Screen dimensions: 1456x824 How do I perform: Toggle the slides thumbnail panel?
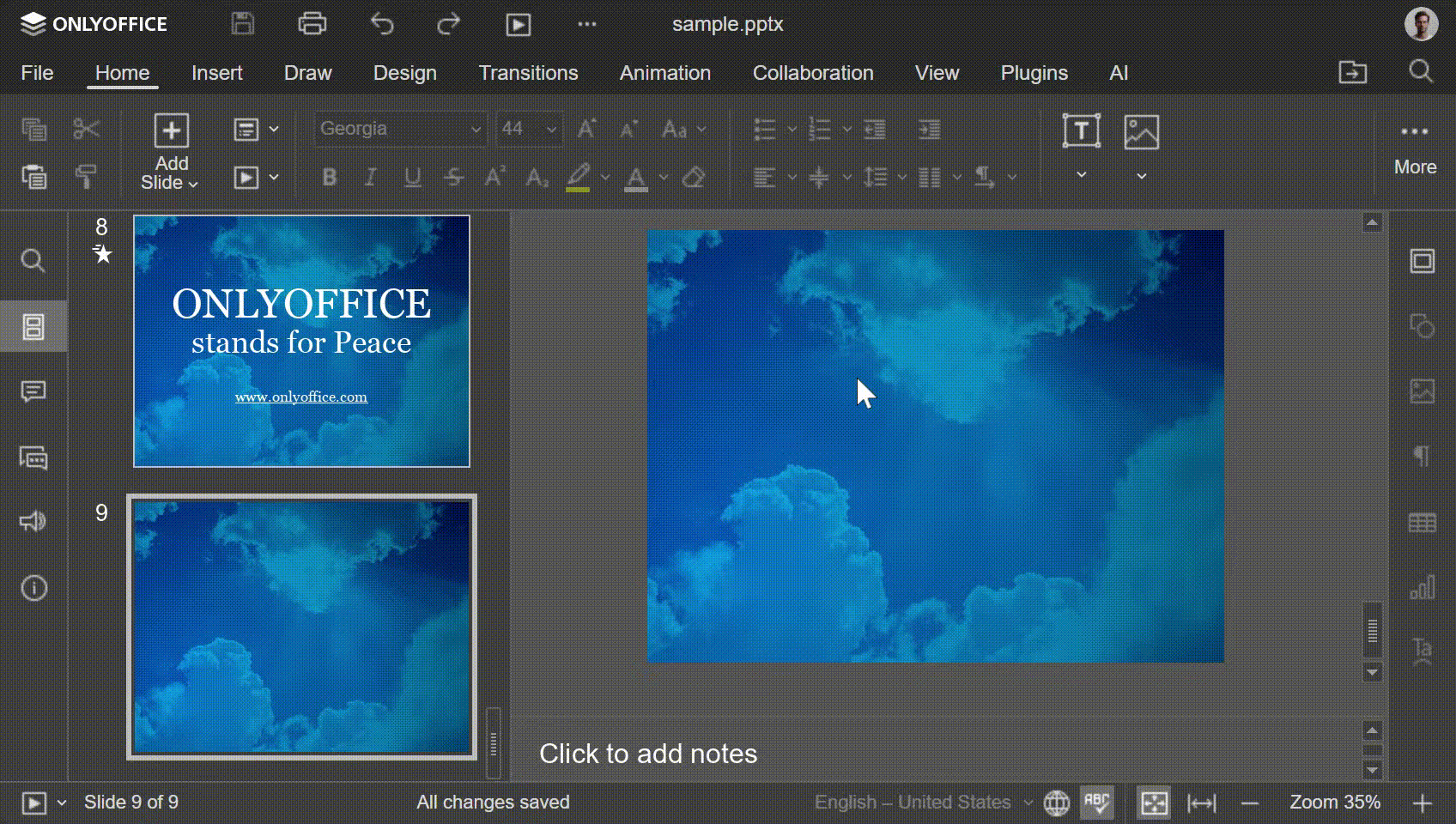(x=33, y=326)
